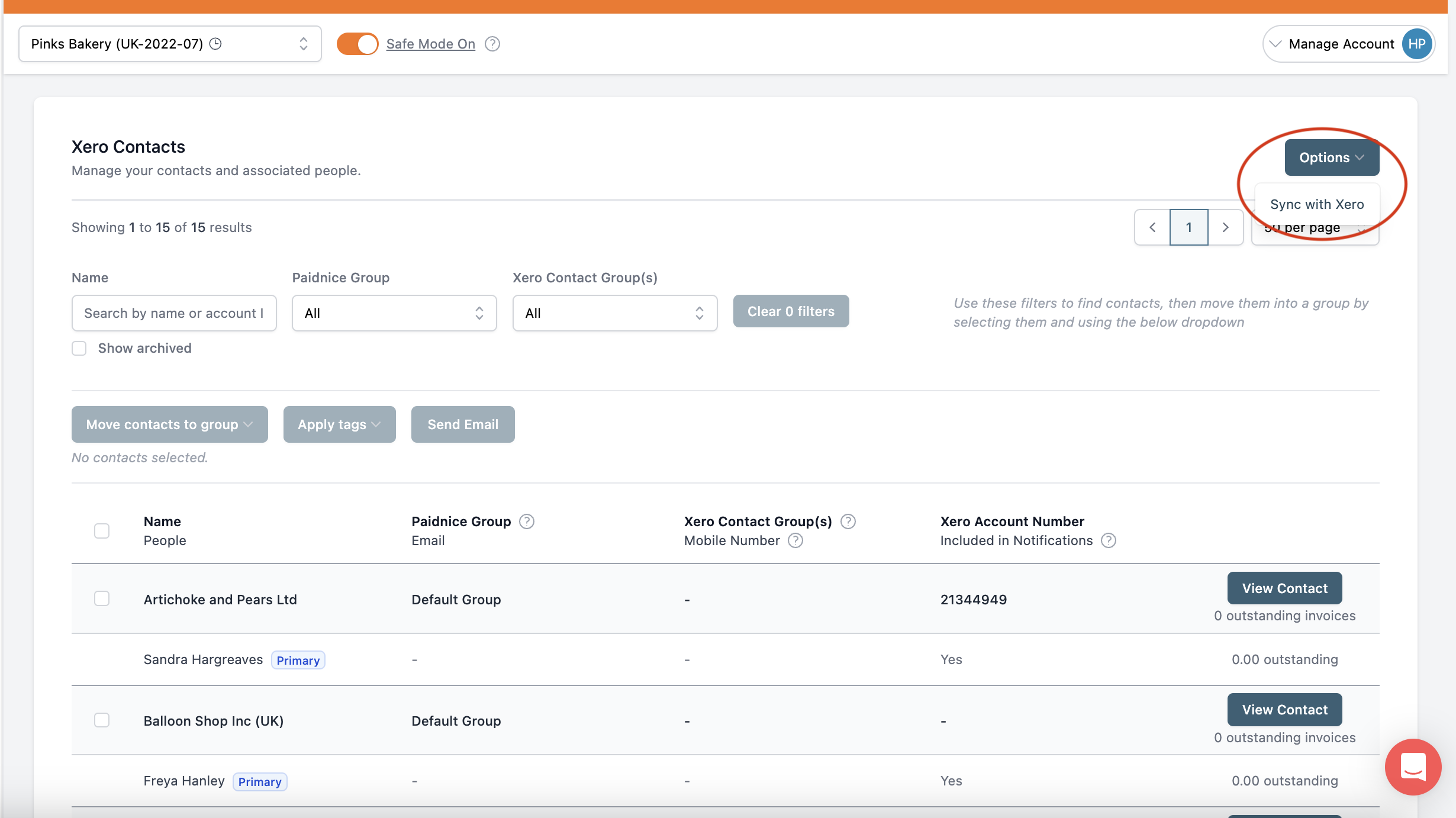This screenshot has height=818, width=1456.
Task: Click the search by name input field
Action: [174, 313]
